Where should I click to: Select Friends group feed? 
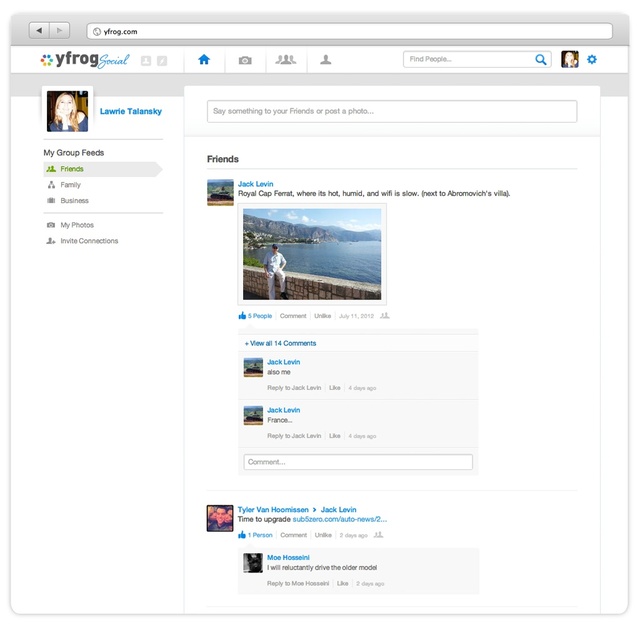102,169
